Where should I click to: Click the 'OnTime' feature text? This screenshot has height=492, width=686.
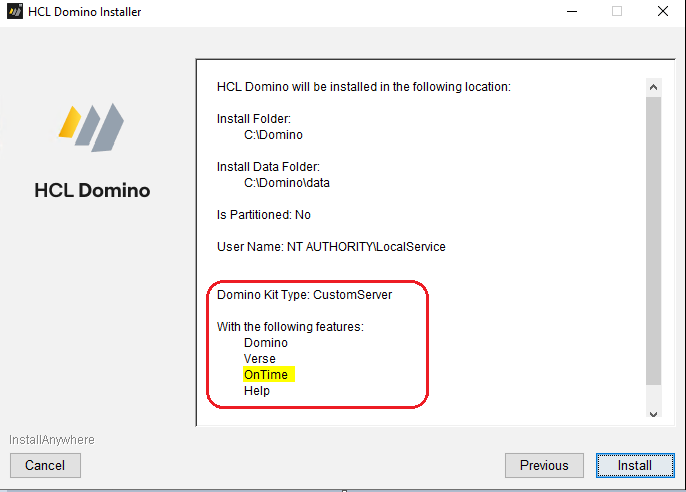266,375
